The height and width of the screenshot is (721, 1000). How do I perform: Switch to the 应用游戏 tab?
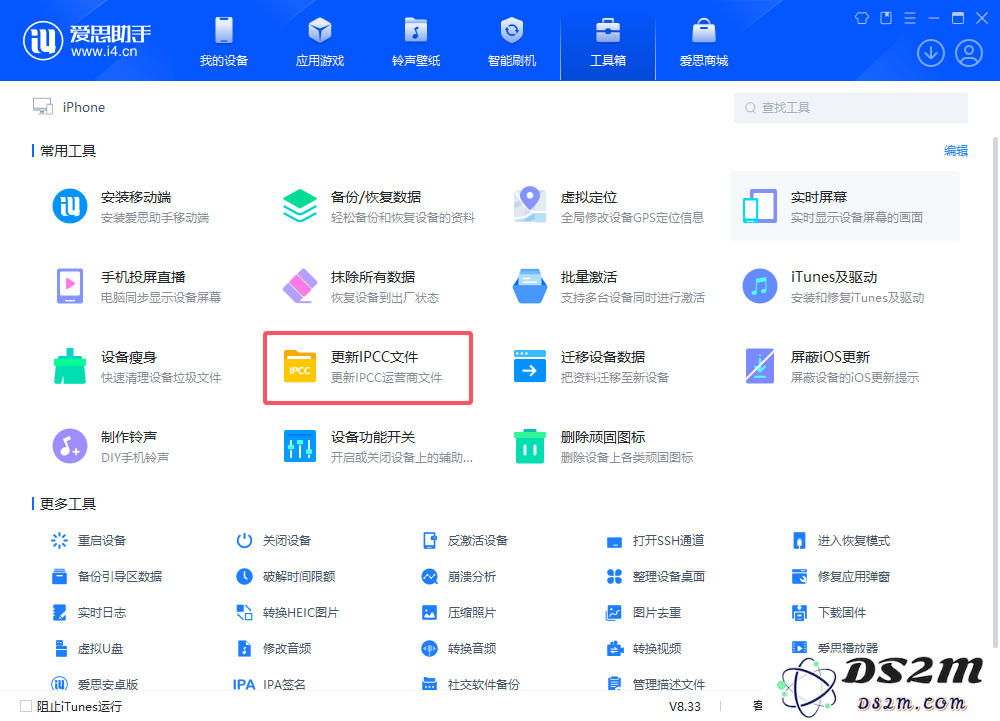tap(320, 42)
